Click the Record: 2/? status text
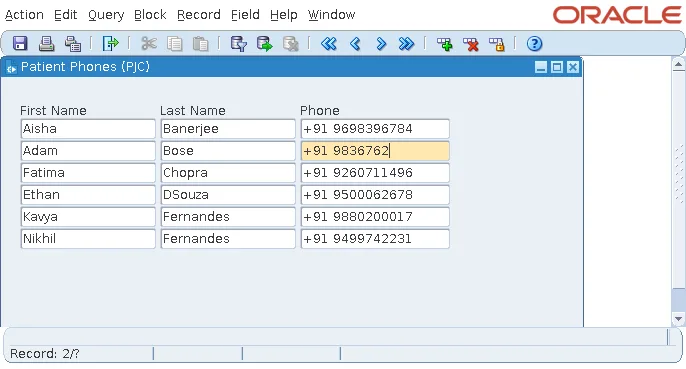 pos(45,354)
